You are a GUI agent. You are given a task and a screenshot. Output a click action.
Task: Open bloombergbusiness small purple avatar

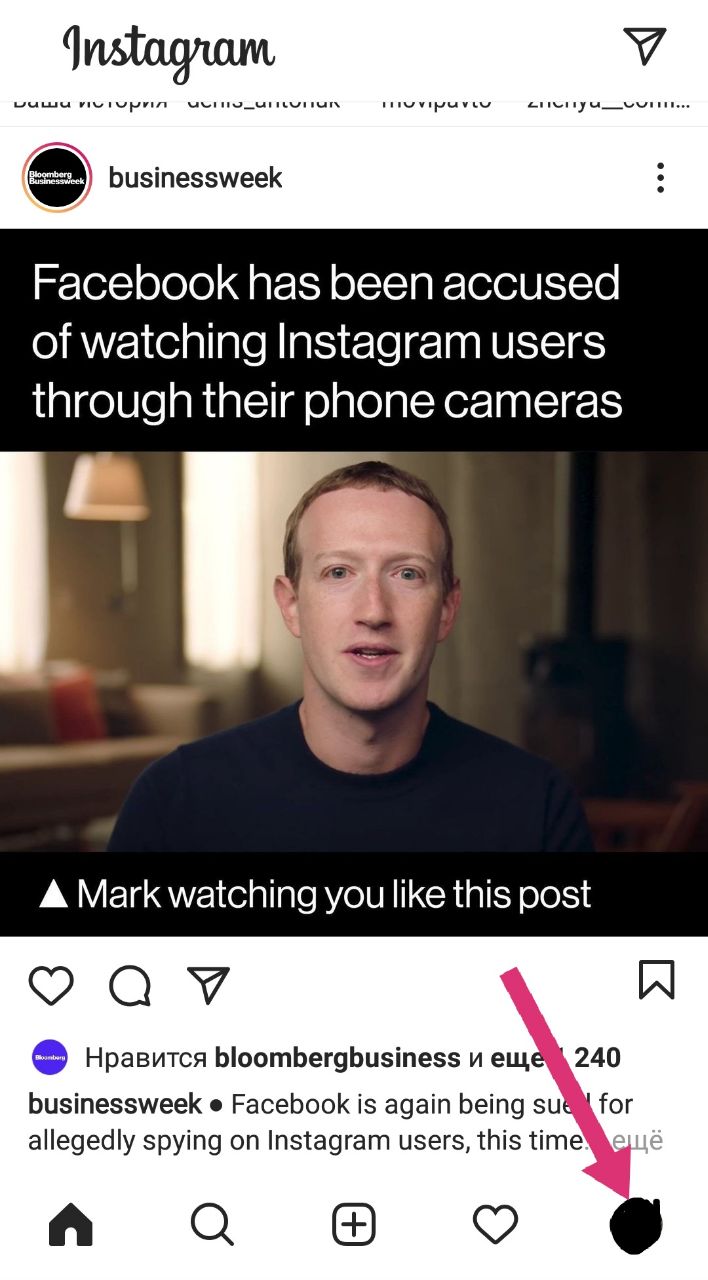click(x=50, y=1057)
